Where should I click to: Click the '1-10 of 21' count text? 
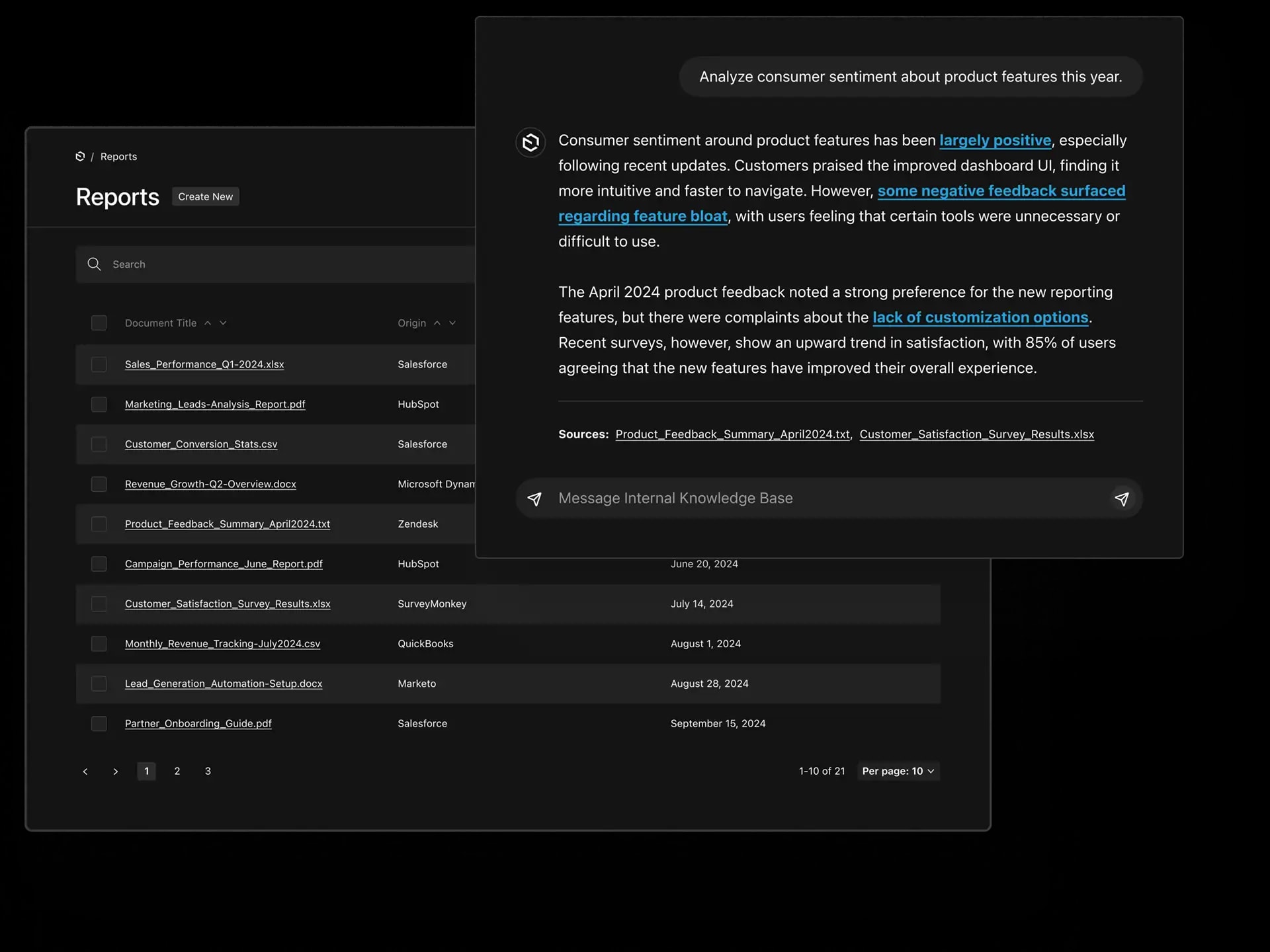822,772
